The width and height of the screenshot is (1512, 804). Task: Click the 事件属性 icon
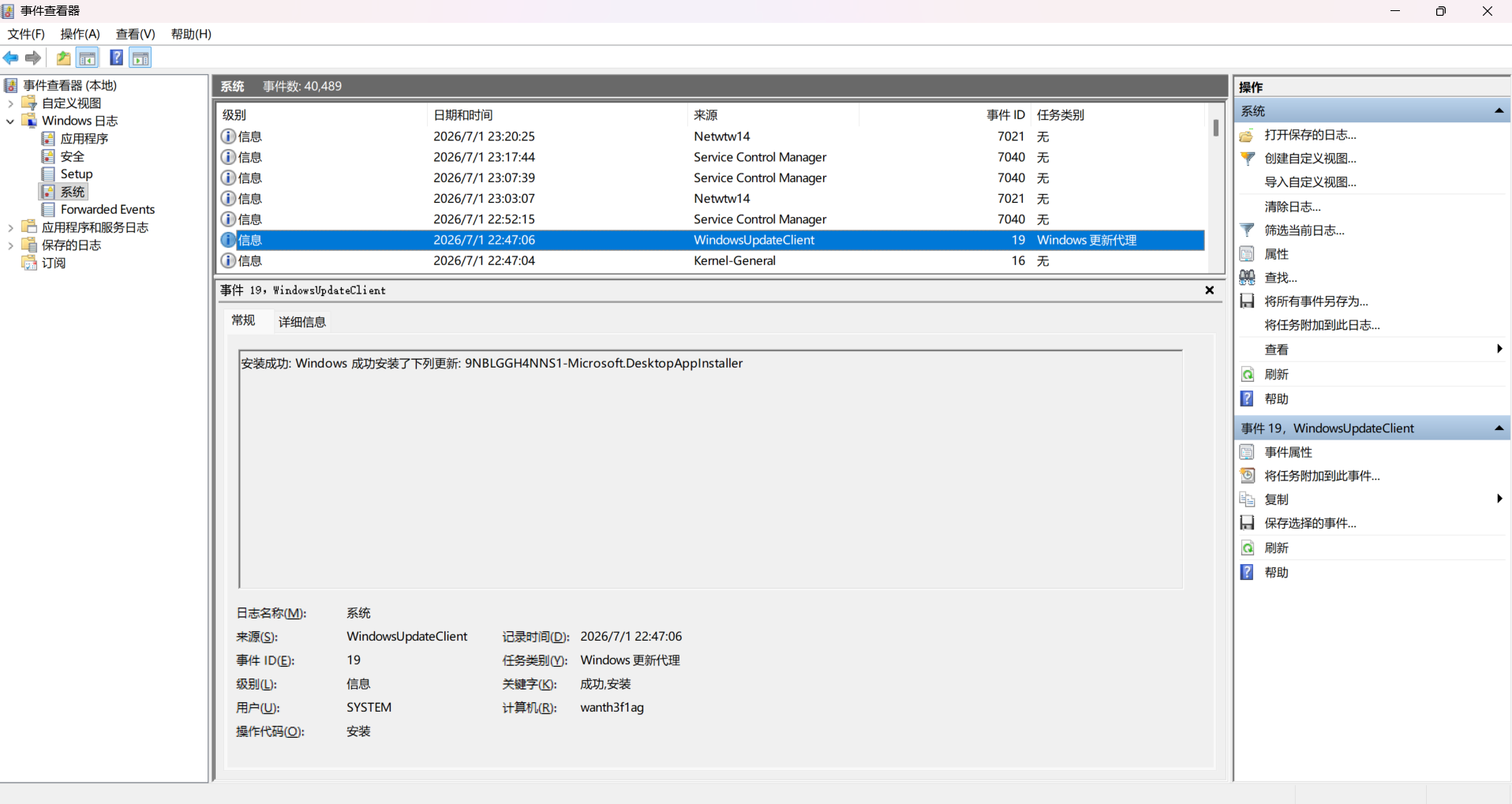click(1247, 452)
